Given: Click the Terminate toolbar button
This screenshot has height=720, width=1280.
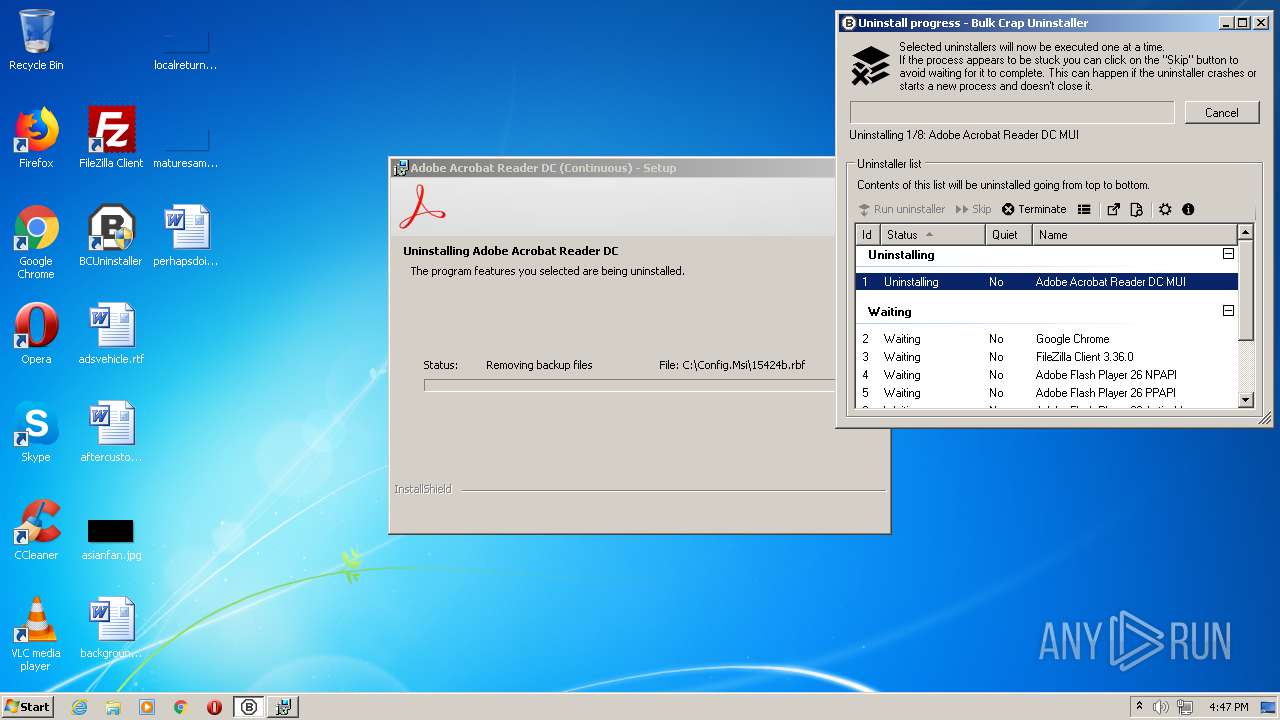Looking at the screenshot, I should coord(1034,209).
